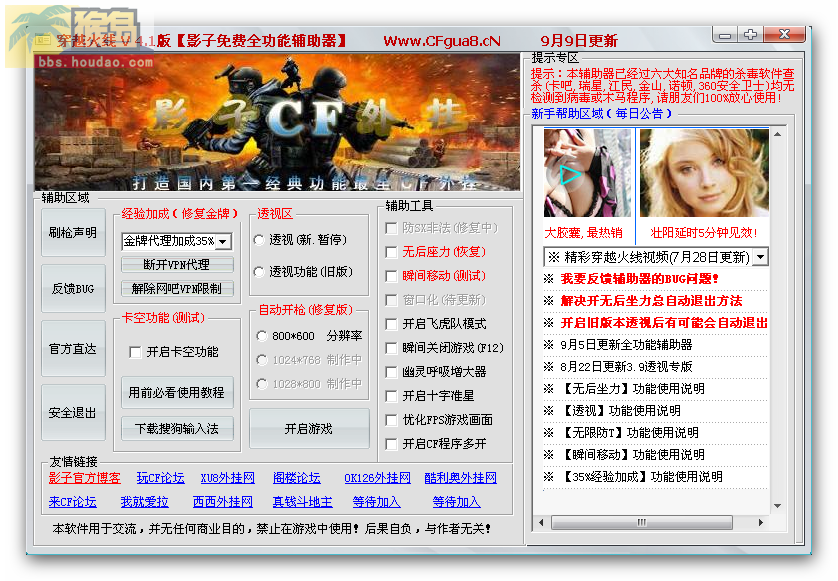Image resolution: width=838 pixels, height=581 pixels.
Task: Open the 西西外挂网 link
Action: click(223, 502)
